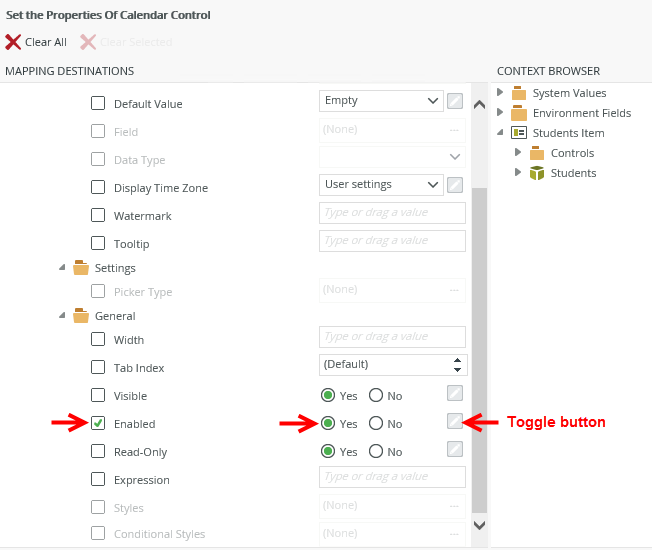Click the toggle button for Visible row
The image size is (652, 550).
tap(455, 393)
